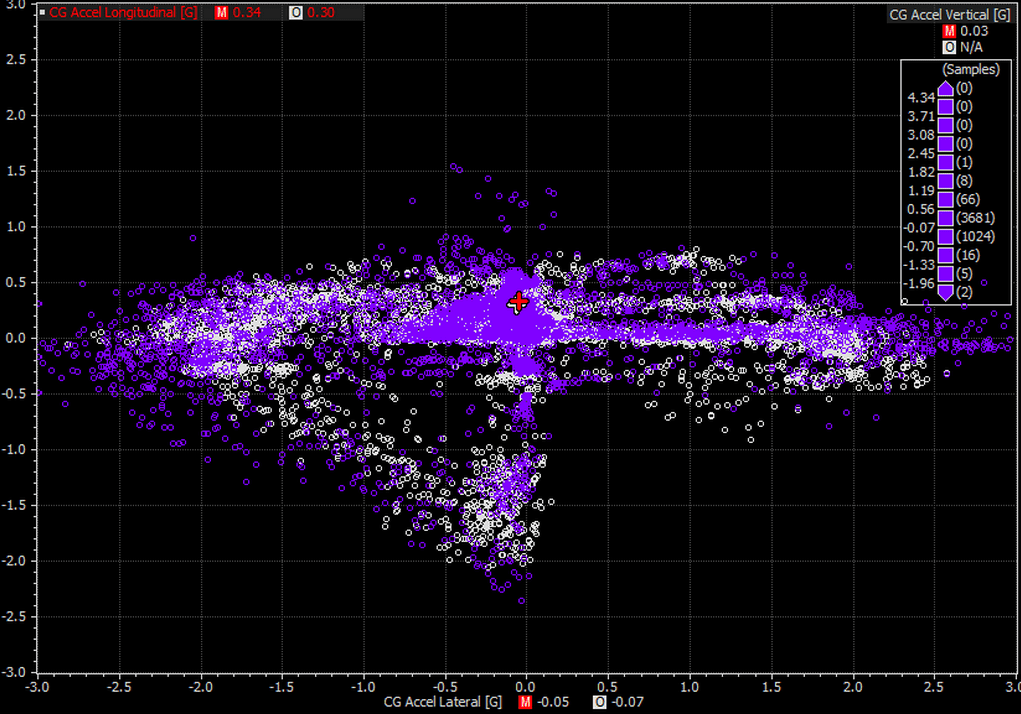
Task: Click the red M badge beside Lateral value -0.05
Action: pos(525,702)
